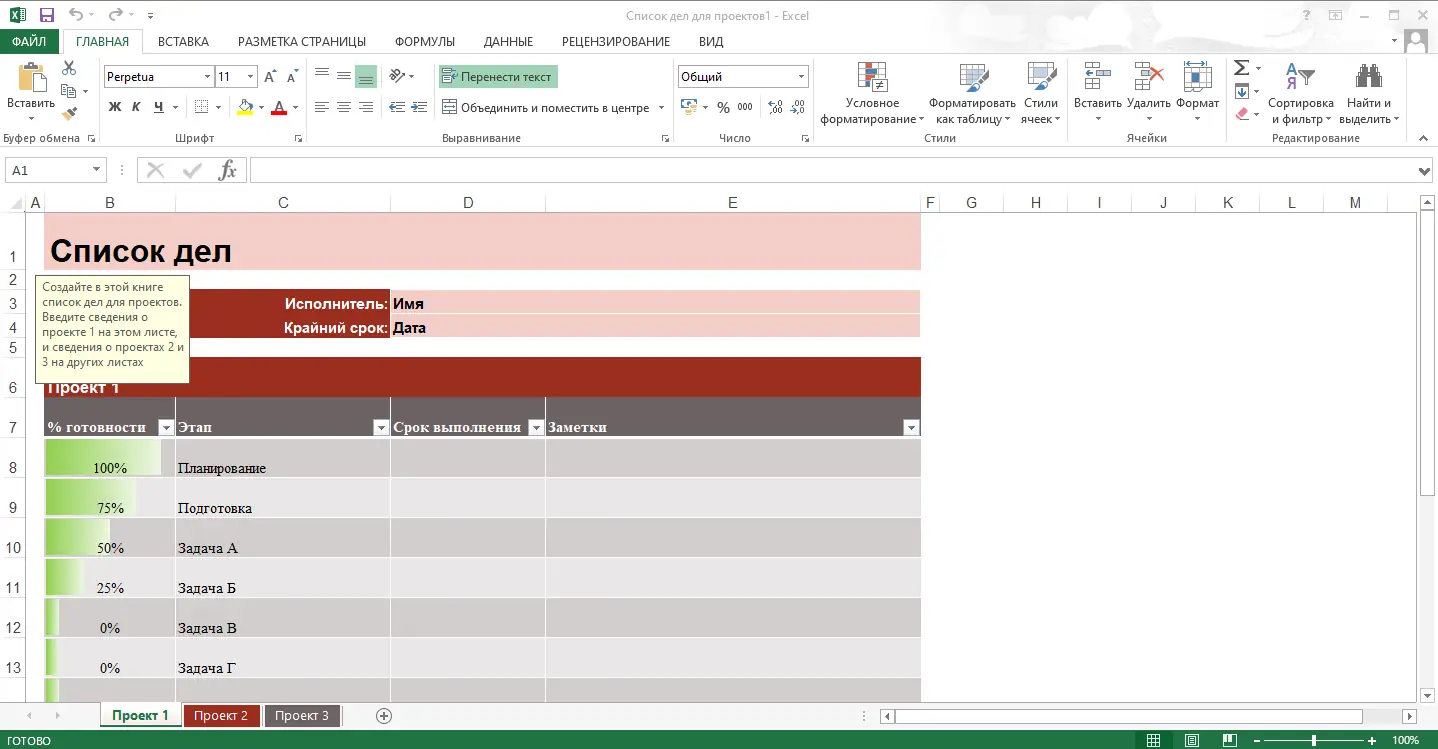Open the Perpetua font name dropdown
1438x749 pixels.
click(207, 77)
